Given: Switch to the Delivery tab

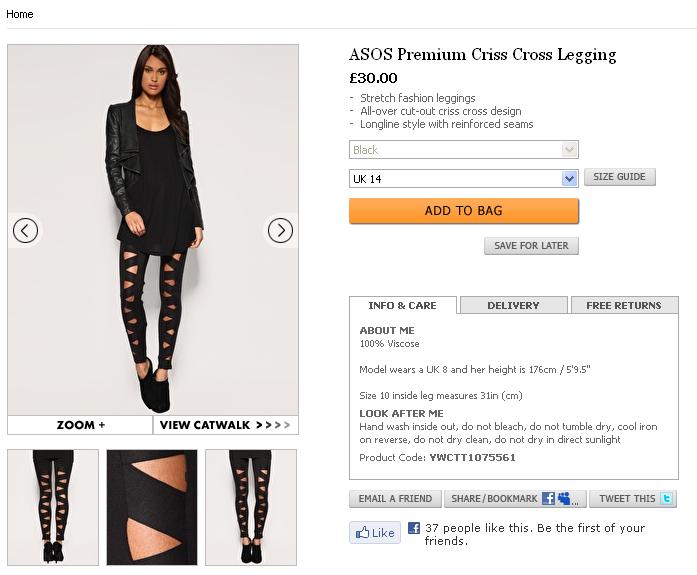Looking at the screenshot, I should coord(513,305).
